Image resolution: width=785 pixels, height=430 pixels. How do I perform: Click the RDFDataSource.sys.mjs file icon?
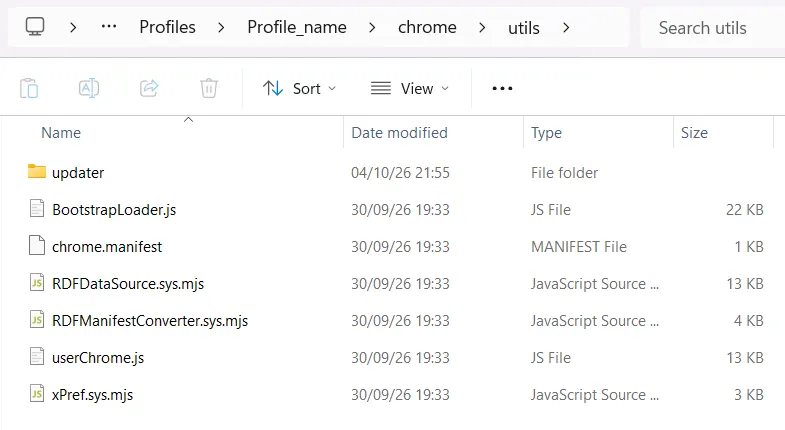coord(37,282)
